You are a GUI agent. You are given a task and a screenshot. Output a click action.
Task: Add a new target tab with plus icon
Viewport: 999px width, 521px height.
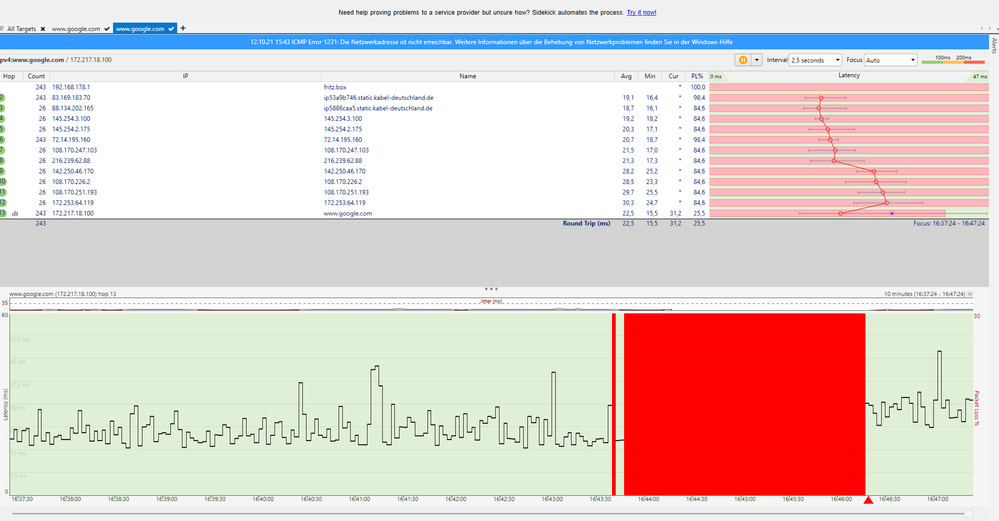182,28
